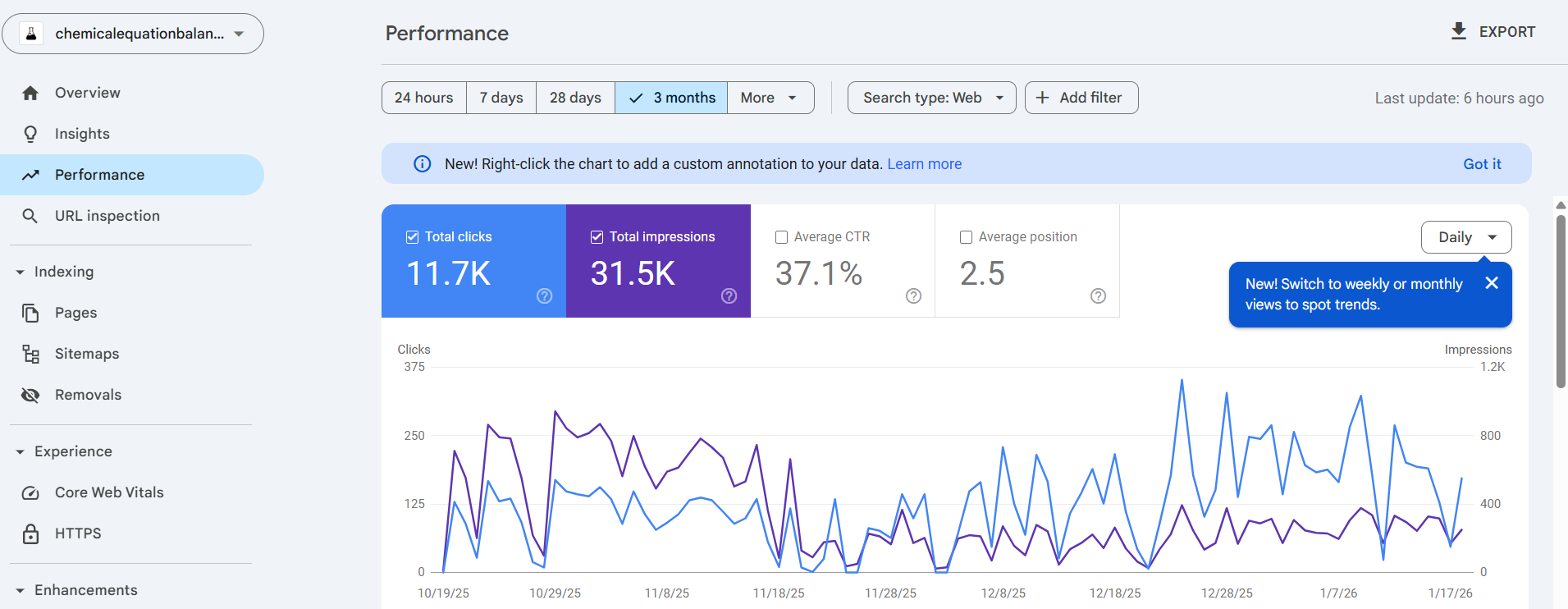Collapse the Indexing section
Viewport: 1568px width, 609px height.
tap(21, 272)
